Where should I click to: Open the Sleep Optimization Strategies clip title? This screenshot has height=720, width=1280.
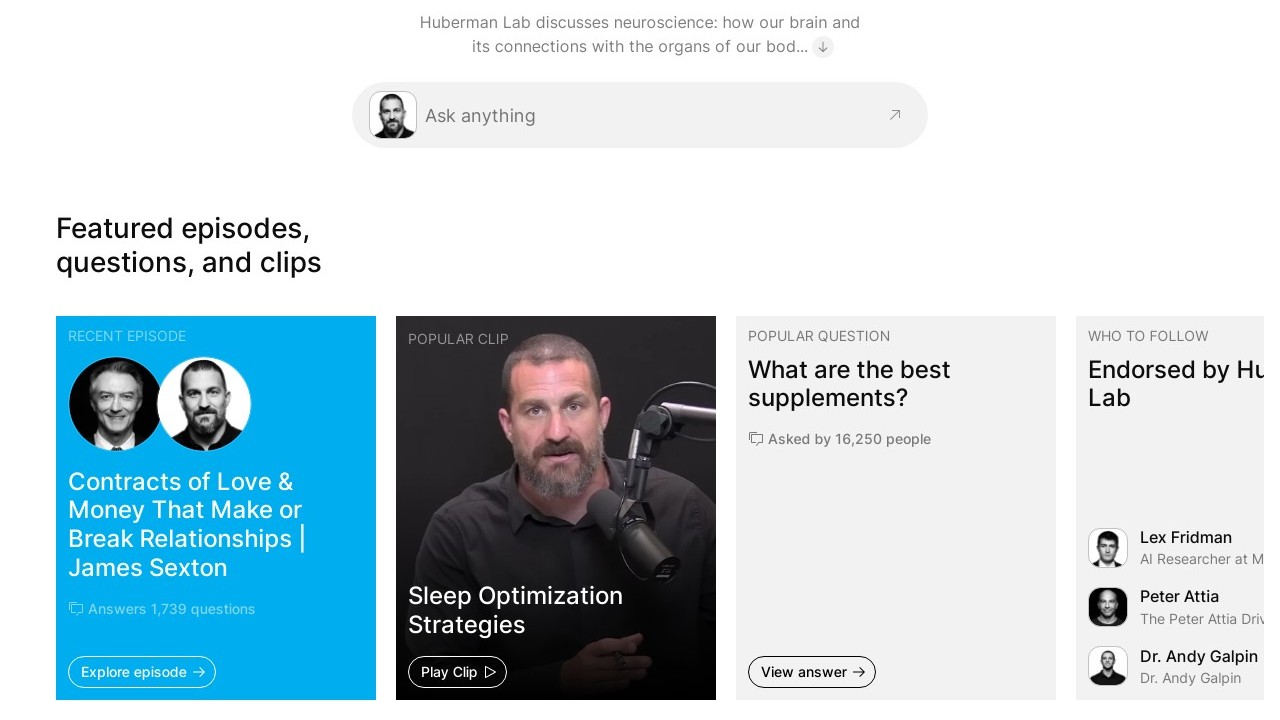[515, 610]
